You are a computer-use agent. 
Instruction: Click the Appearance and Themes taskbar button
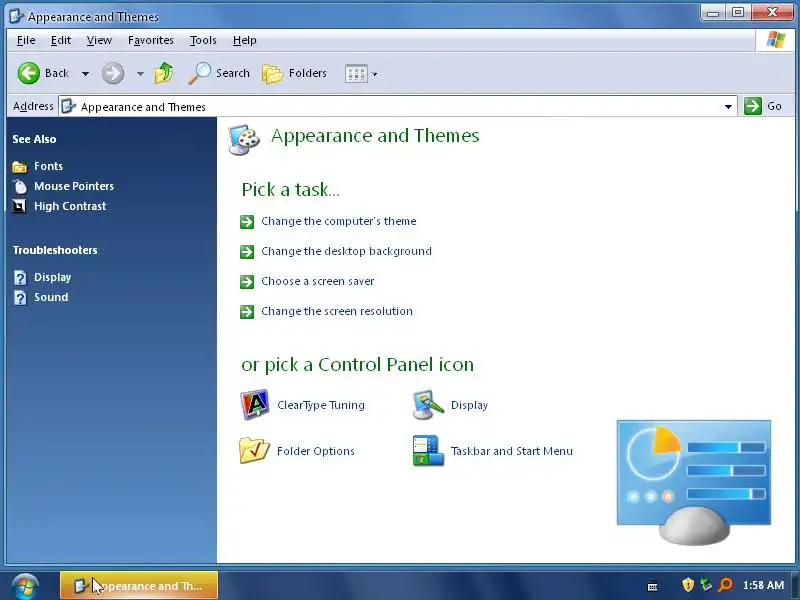click(x=139, y=586)
